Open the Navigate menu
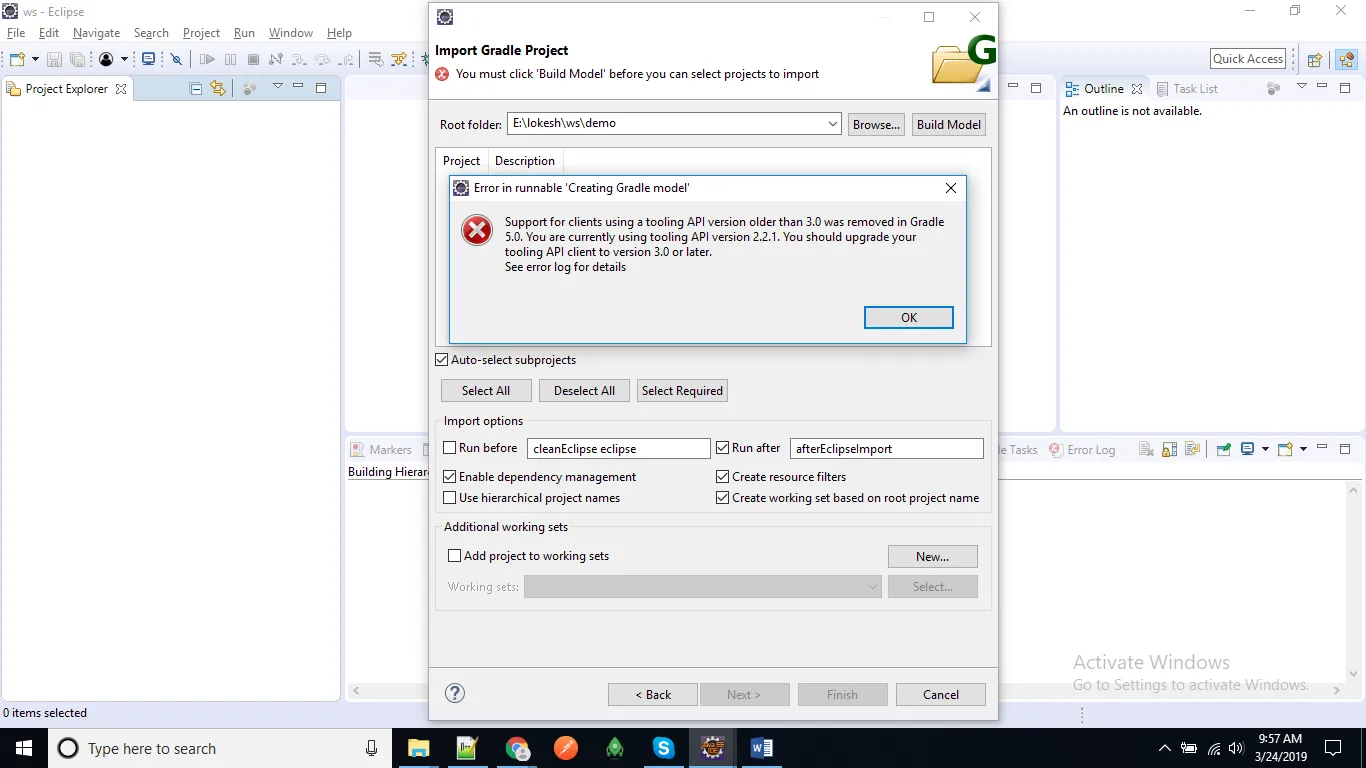The width and height of the screenshot is (1366, 768). point(96,33)
